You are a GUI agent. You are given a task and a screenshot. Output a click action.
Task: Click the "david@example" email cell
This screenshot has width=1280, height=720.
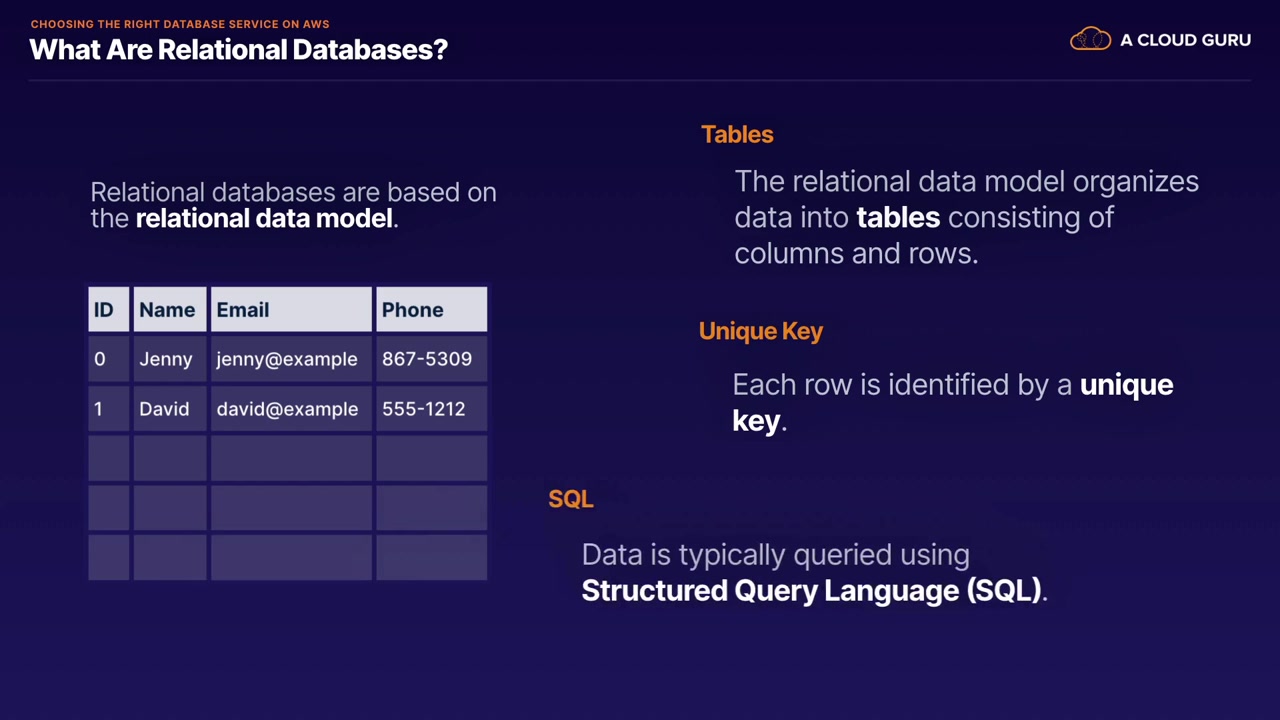(x=287, y=409)
